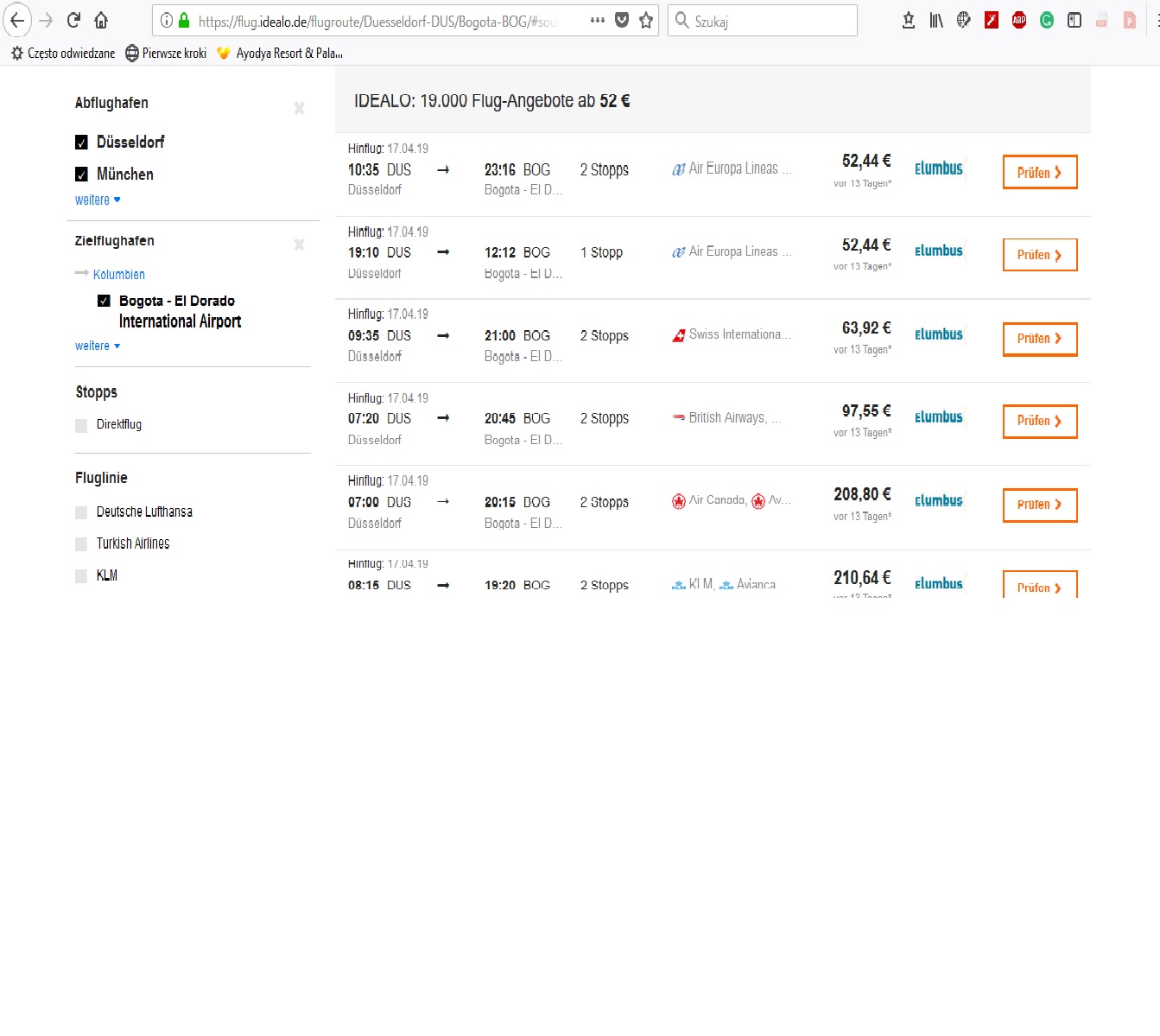Click the British Airways airline logo
Viewport: 1160px width, 1036px height.
(x=679, y=417)
